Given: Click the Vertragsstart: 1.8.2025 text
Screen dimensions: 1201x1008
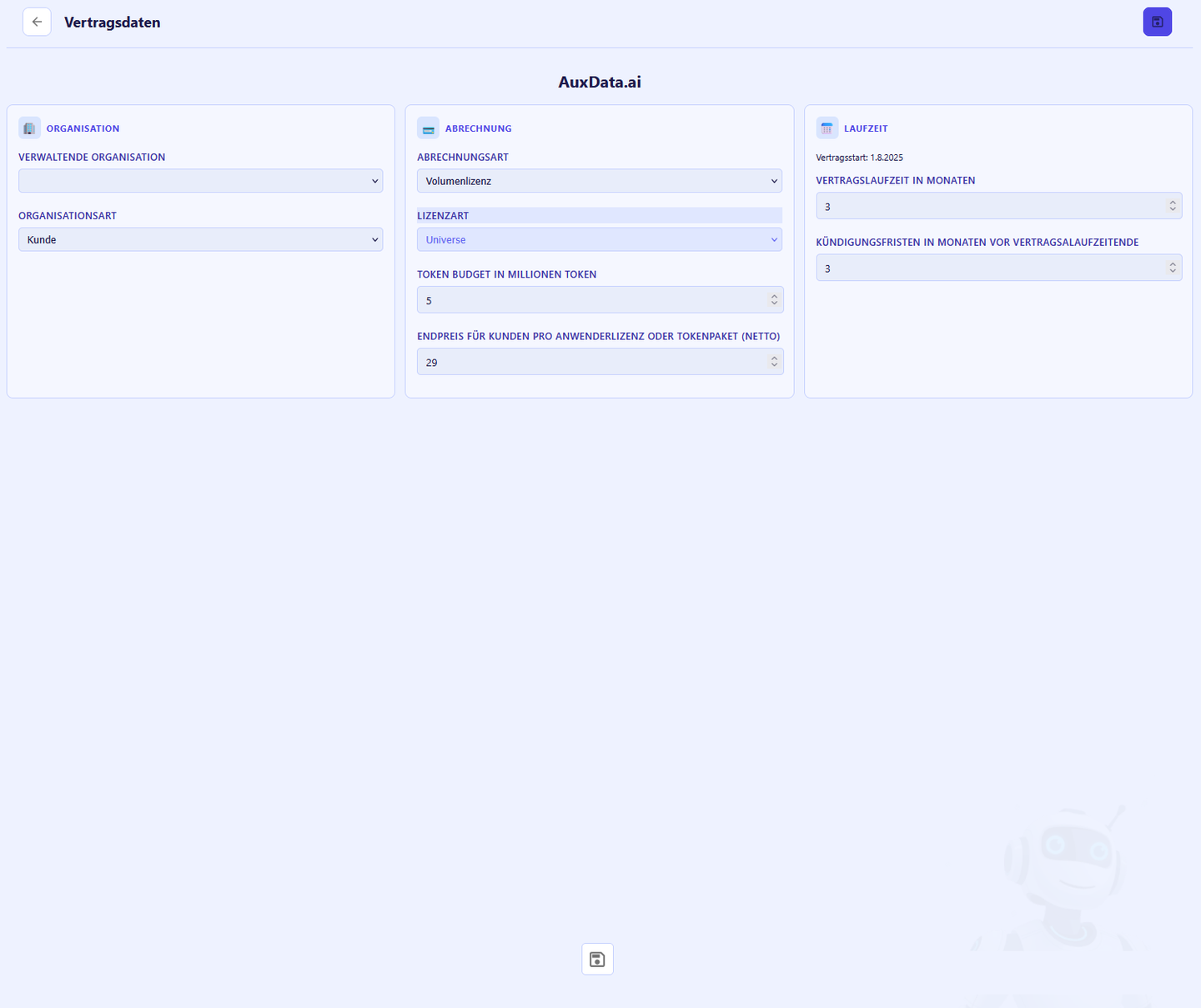Looking at the screenshot, I should pyautogui.click(x=859, y=158).
